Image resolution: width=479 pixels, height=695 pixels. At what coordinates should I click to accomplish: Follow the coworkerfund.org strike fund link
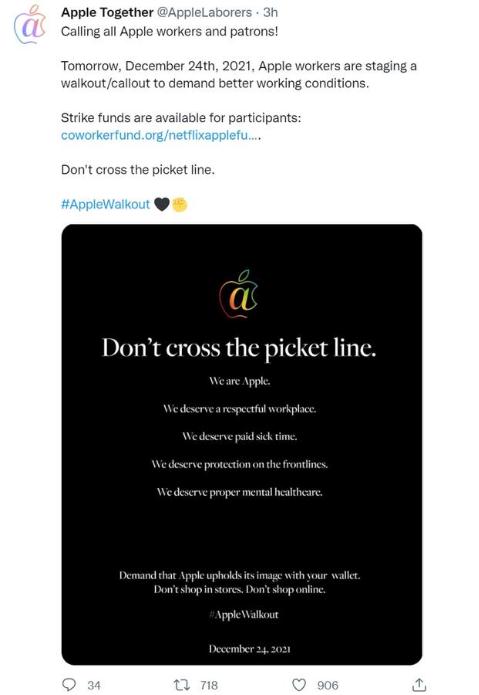(x=160, y=135)
